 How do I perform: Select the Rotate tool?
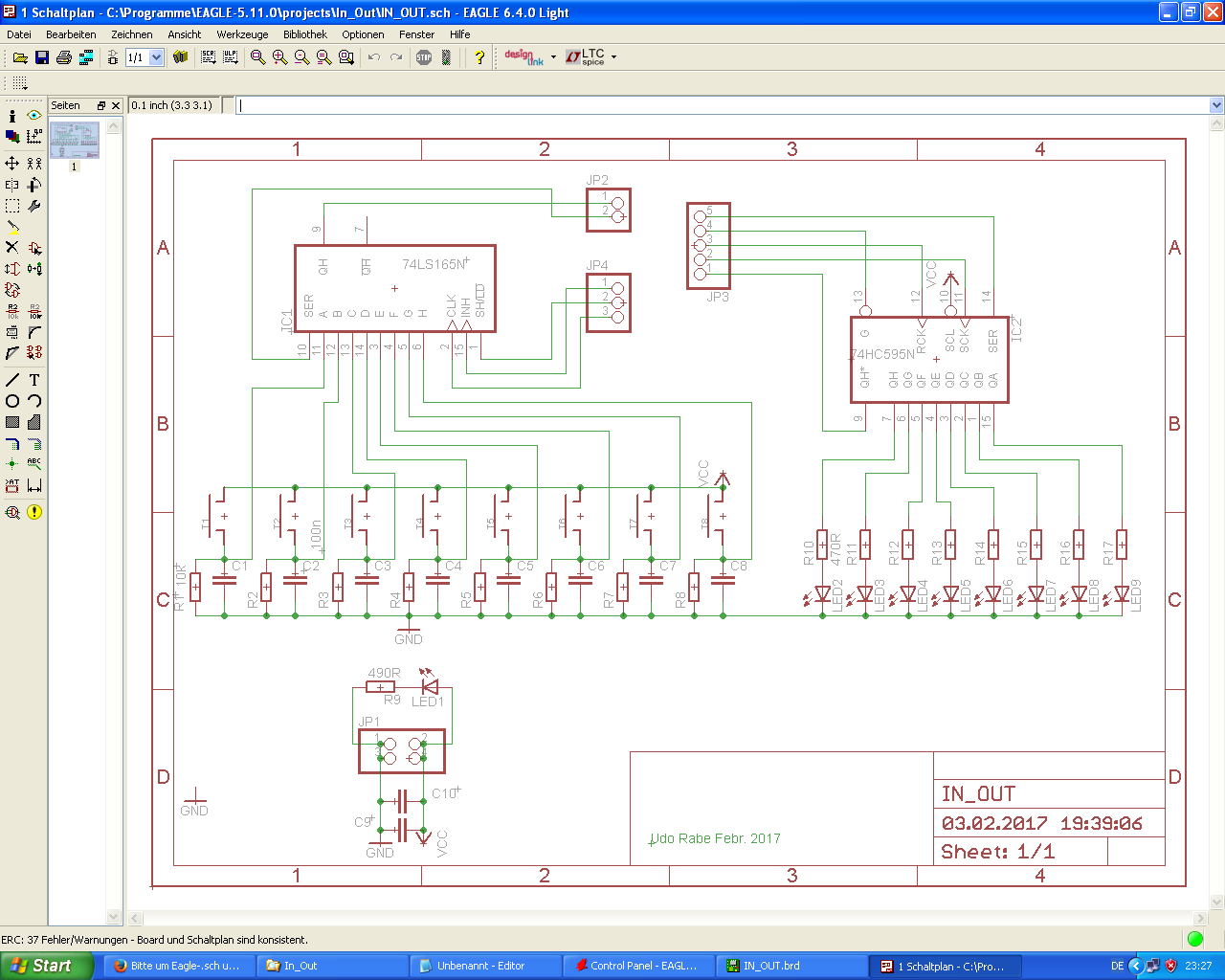(34, 185)
